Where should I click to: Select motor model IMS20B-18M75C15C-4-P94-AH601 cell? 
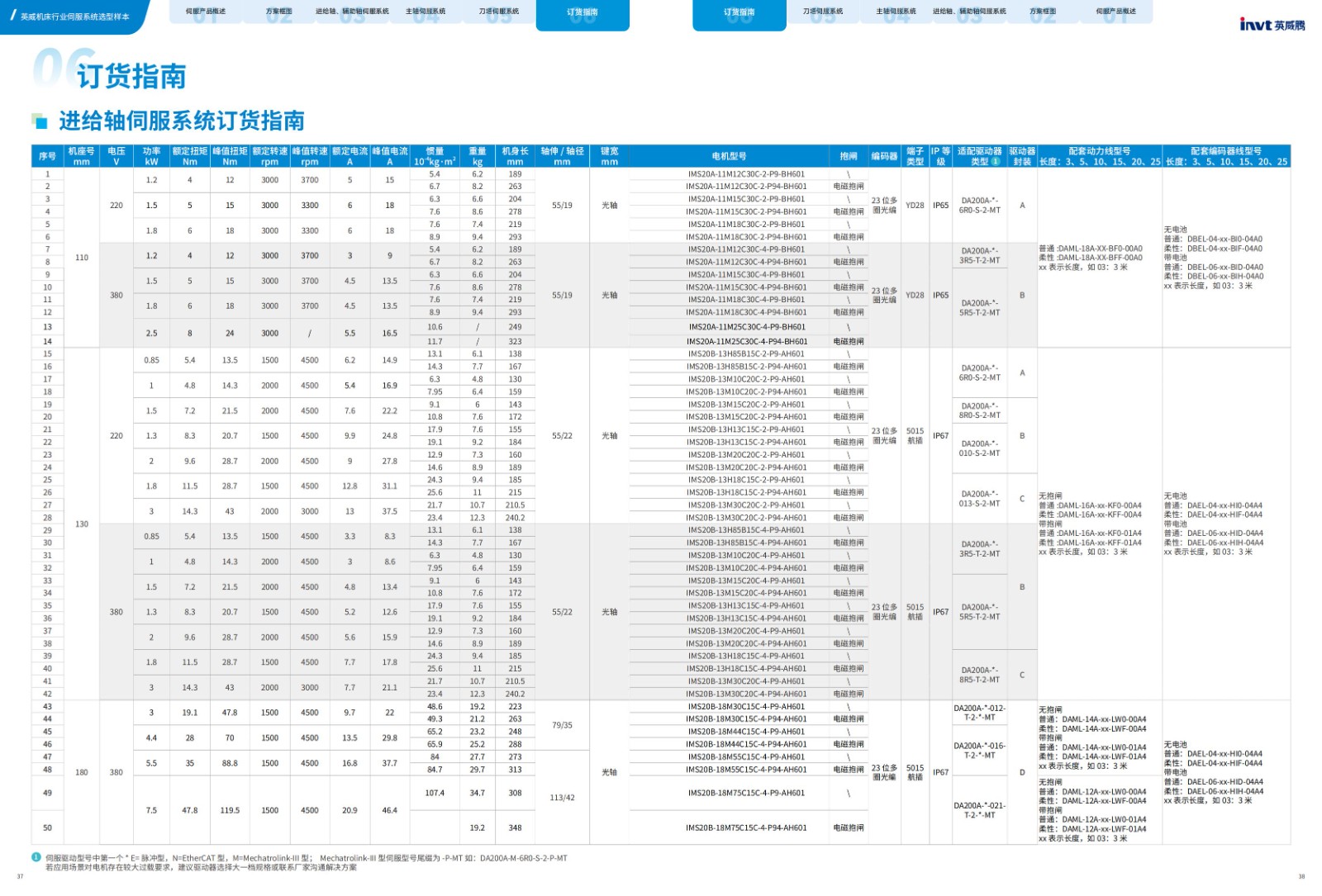pyautogui.click(x=745, y=827)
